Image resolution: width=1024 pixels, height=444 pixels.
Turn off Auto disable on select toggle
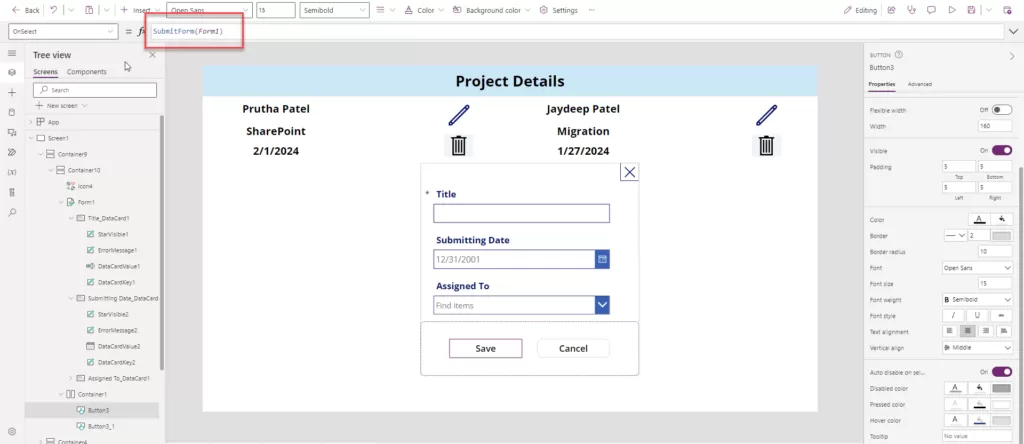click(1001, 371)
